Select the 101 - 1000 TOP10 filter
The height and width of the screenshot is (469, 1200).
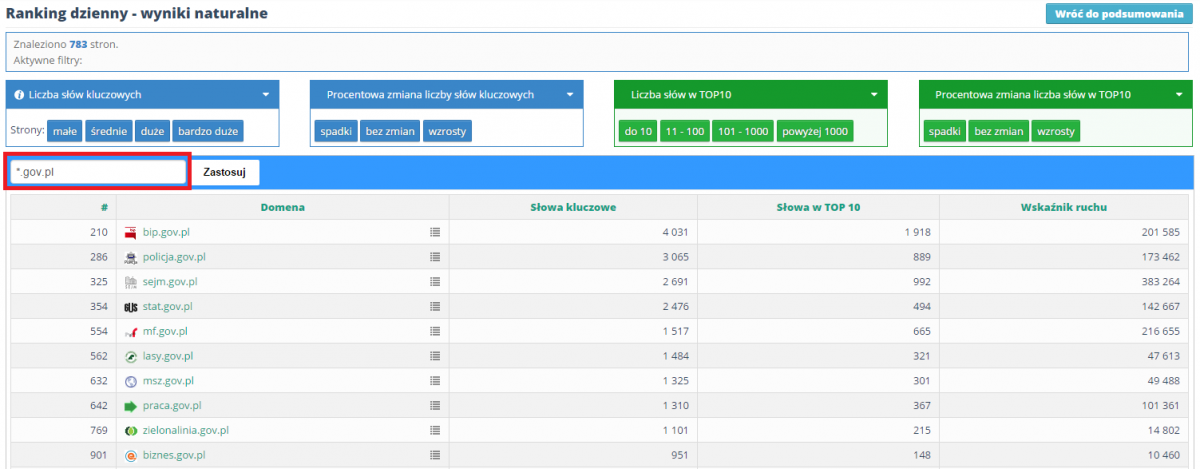743,131
